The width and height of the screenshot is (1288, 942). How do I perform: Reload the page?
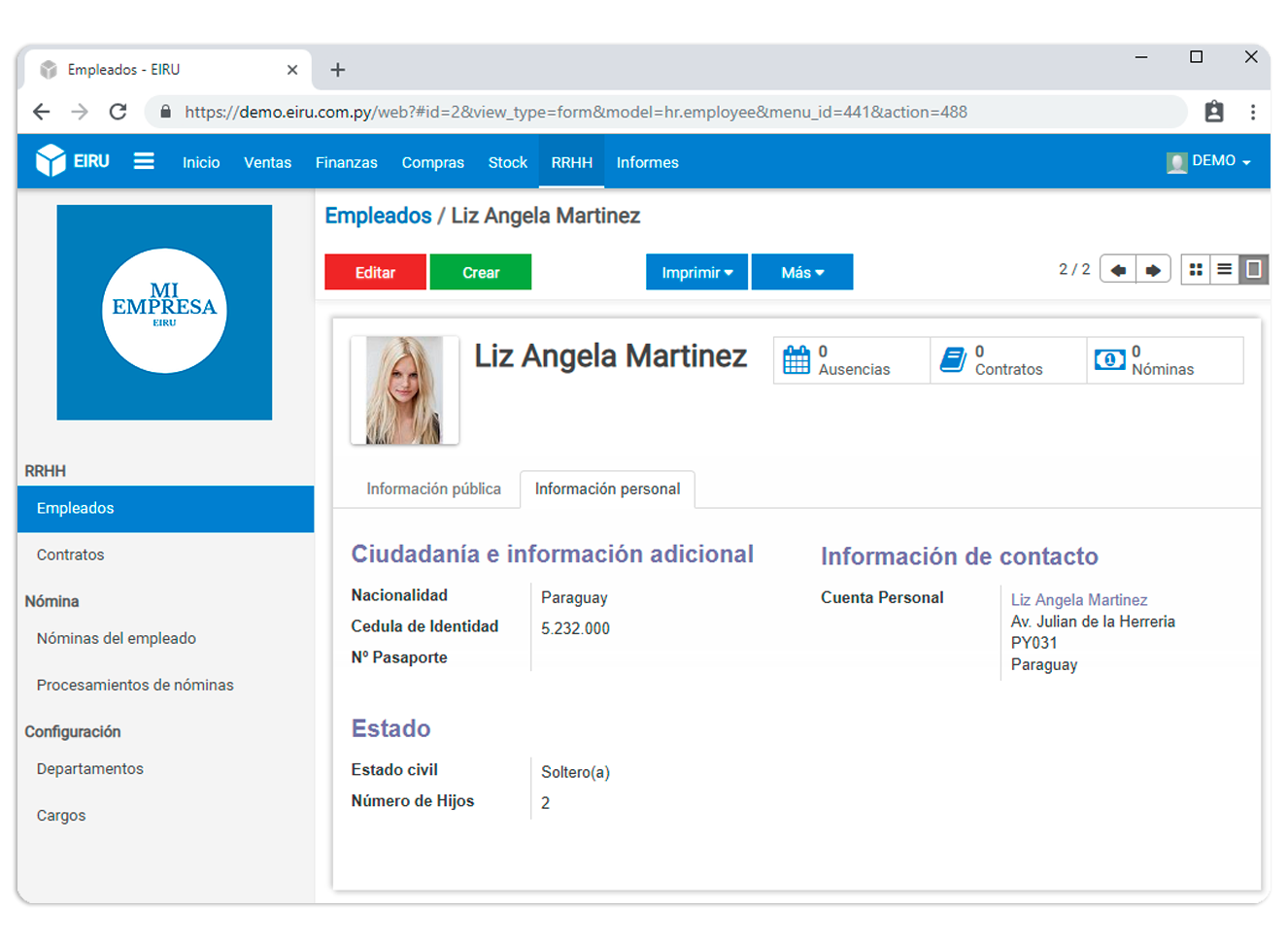(118, 112)
